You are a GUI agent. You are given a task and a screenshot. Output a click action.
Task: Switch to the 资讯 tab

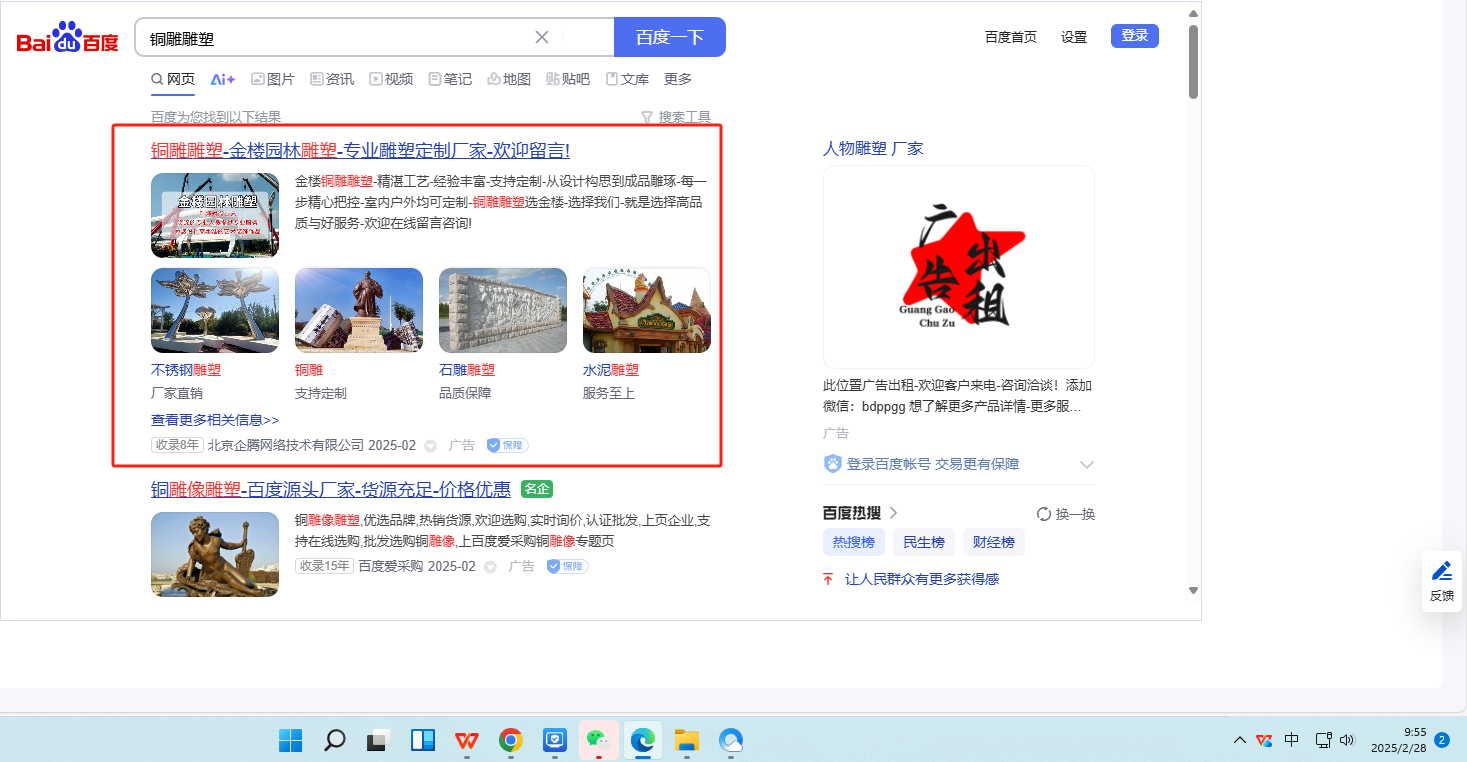[x=332, y=79]
